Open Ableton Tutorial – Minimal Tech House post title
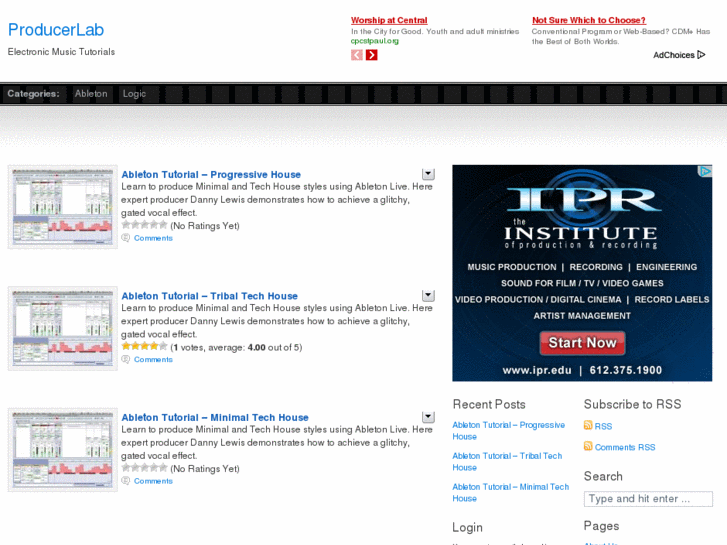The height and width of the screenshot is (545, 727). pyautogui.click(x=215, y=418)
